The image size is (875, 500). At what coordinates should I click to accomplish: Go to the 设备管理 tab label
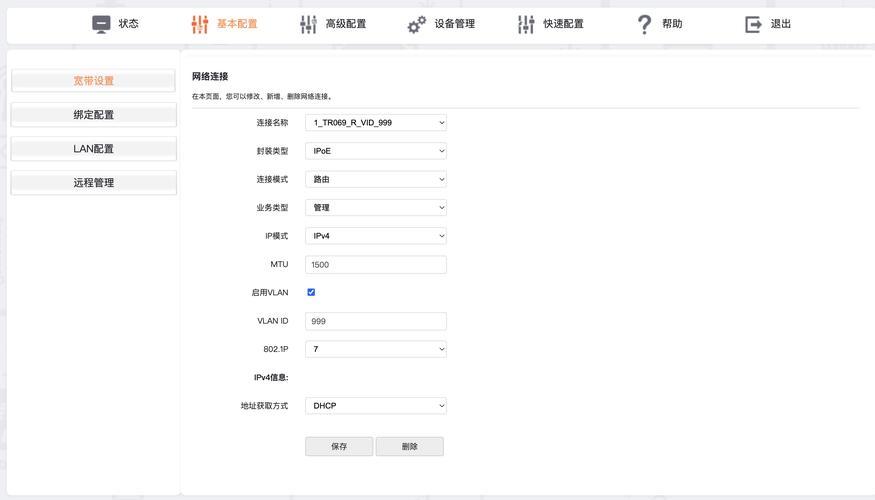(455, 23)
